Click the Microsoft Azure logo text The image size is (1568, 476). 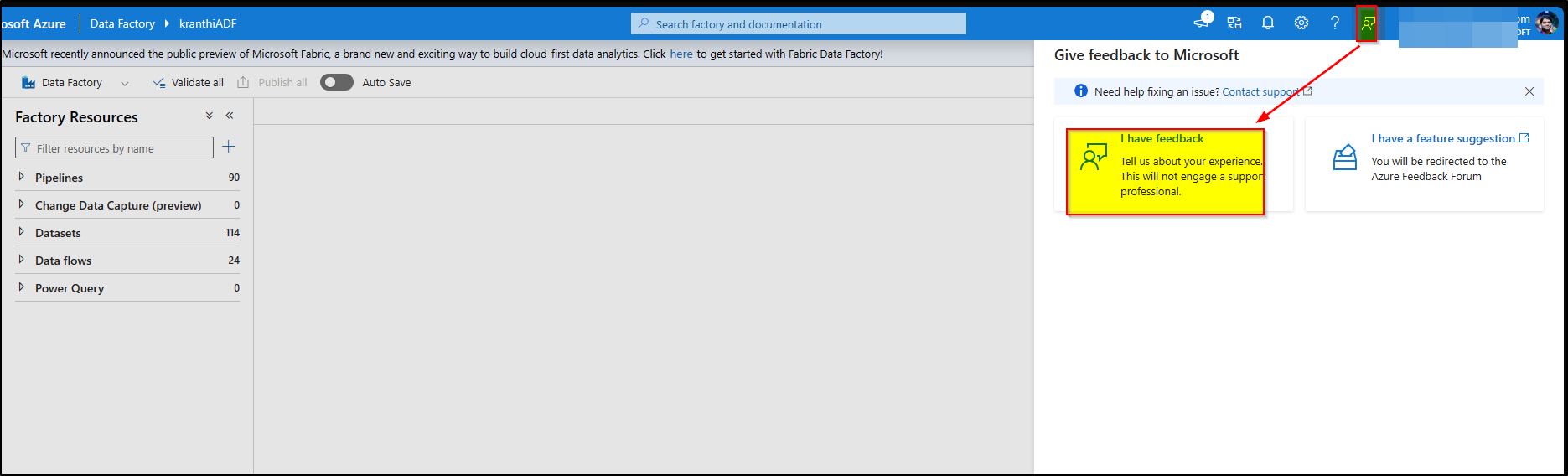34,23
